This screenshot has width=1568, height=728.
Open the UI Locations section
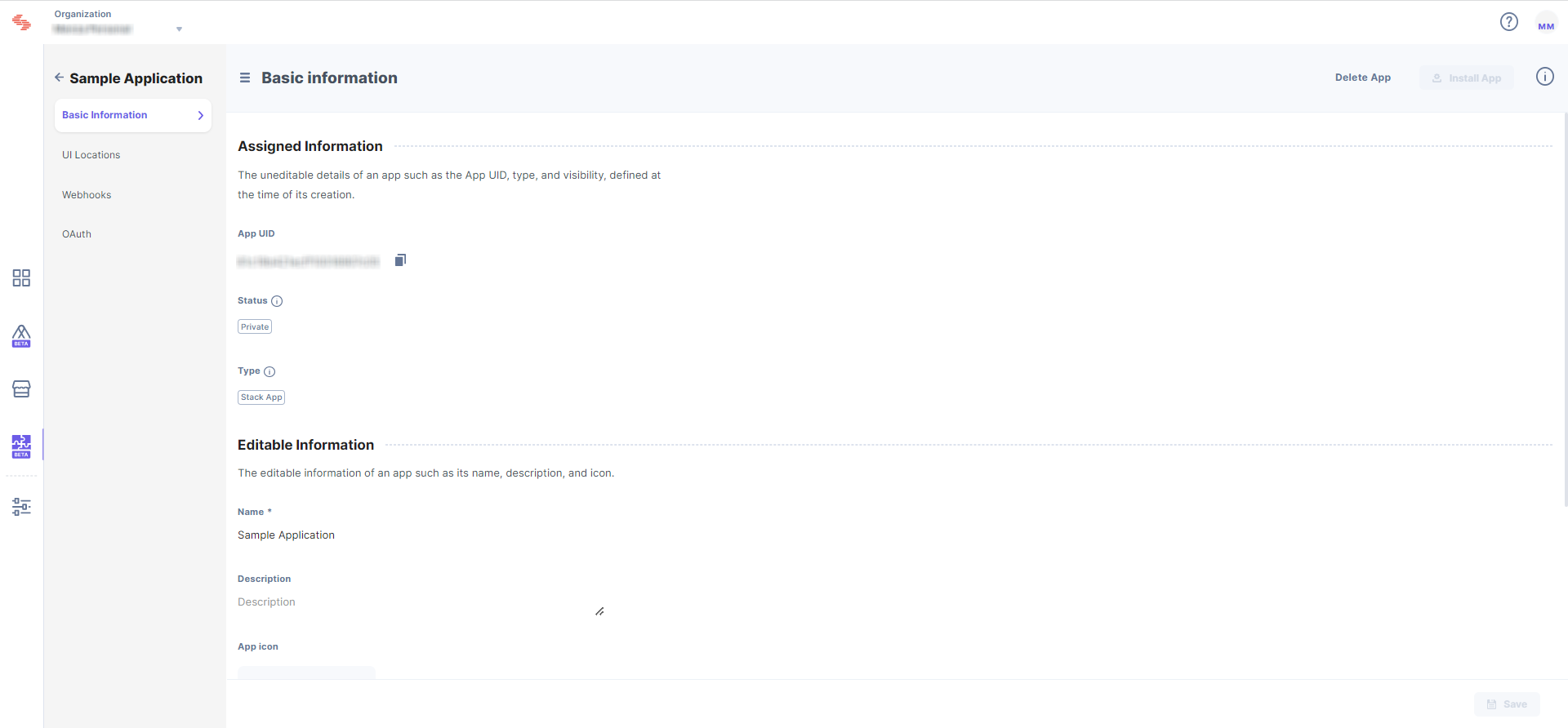coord(91,155)
